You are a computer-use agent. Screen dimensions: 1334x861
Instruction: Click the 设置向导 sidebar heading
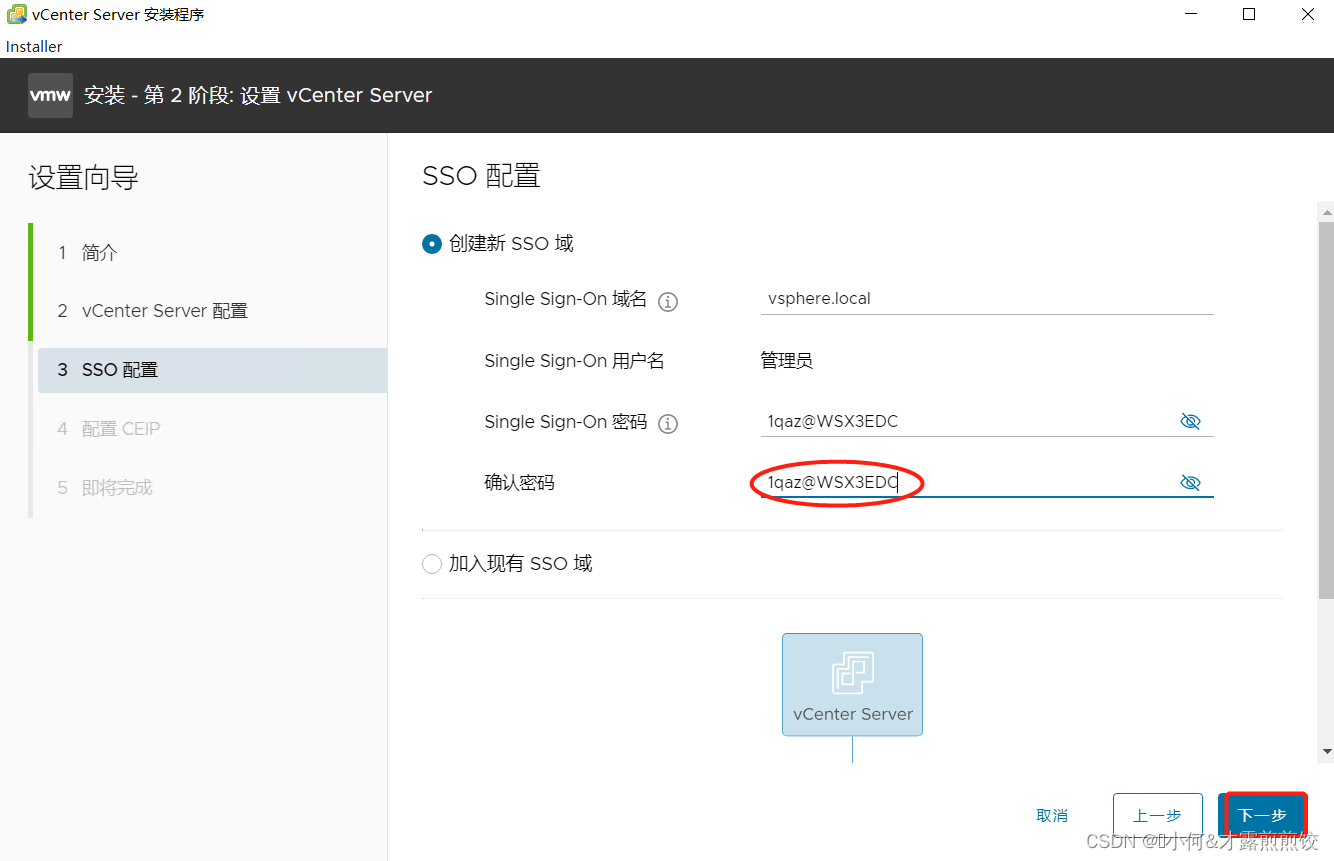(x=83, y=178)
